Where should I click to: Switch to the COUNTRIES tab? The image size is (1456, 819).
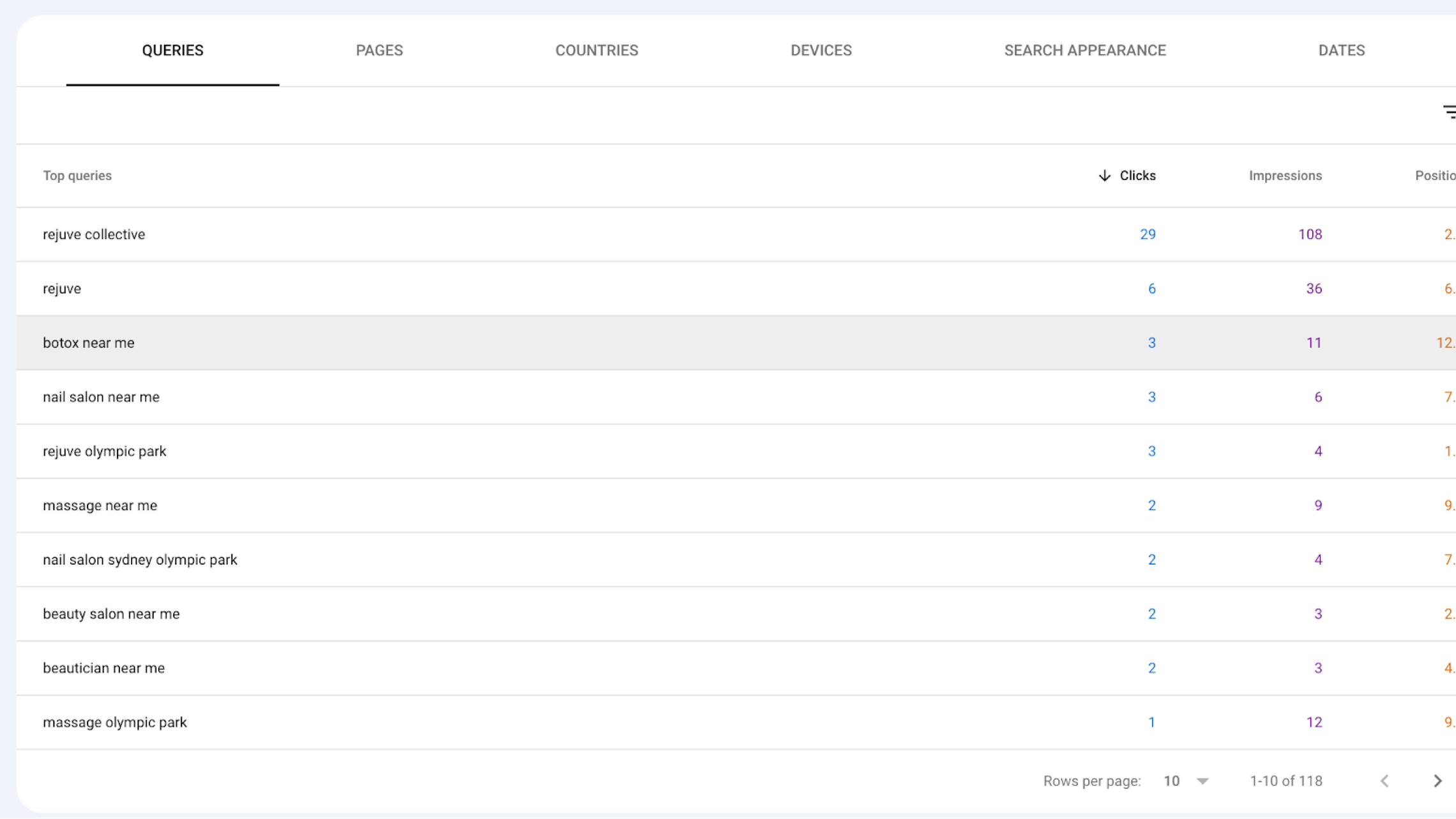click(x=596, y=50)
